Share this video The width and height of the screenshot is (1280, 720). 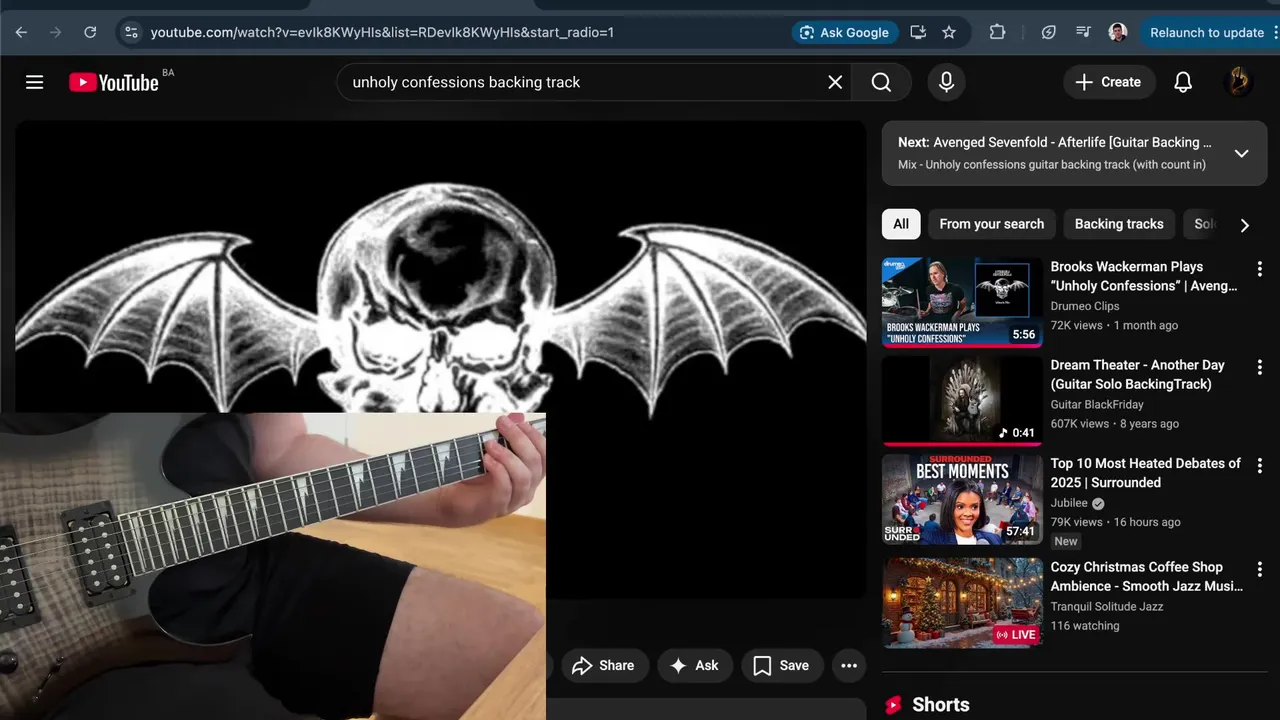click(604, 665)
